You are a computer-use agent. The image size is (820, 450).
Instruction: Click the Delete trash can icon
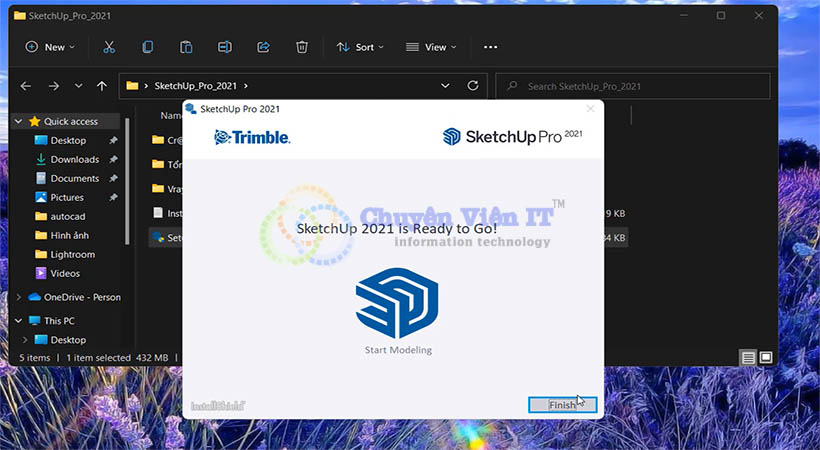(x=302, y=47)
